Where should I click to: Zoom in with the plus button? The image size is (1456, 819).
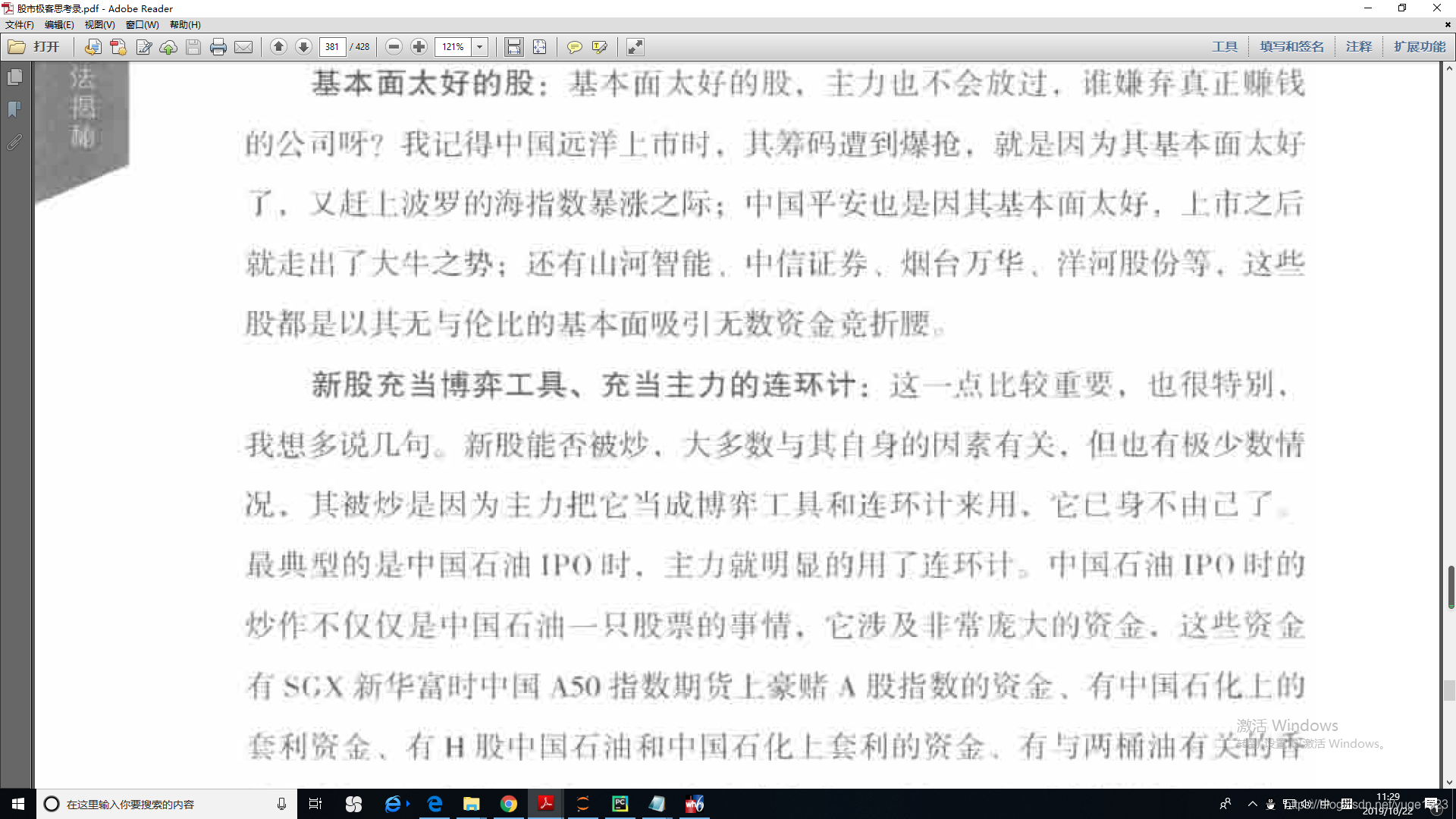(x=419, y=47)
